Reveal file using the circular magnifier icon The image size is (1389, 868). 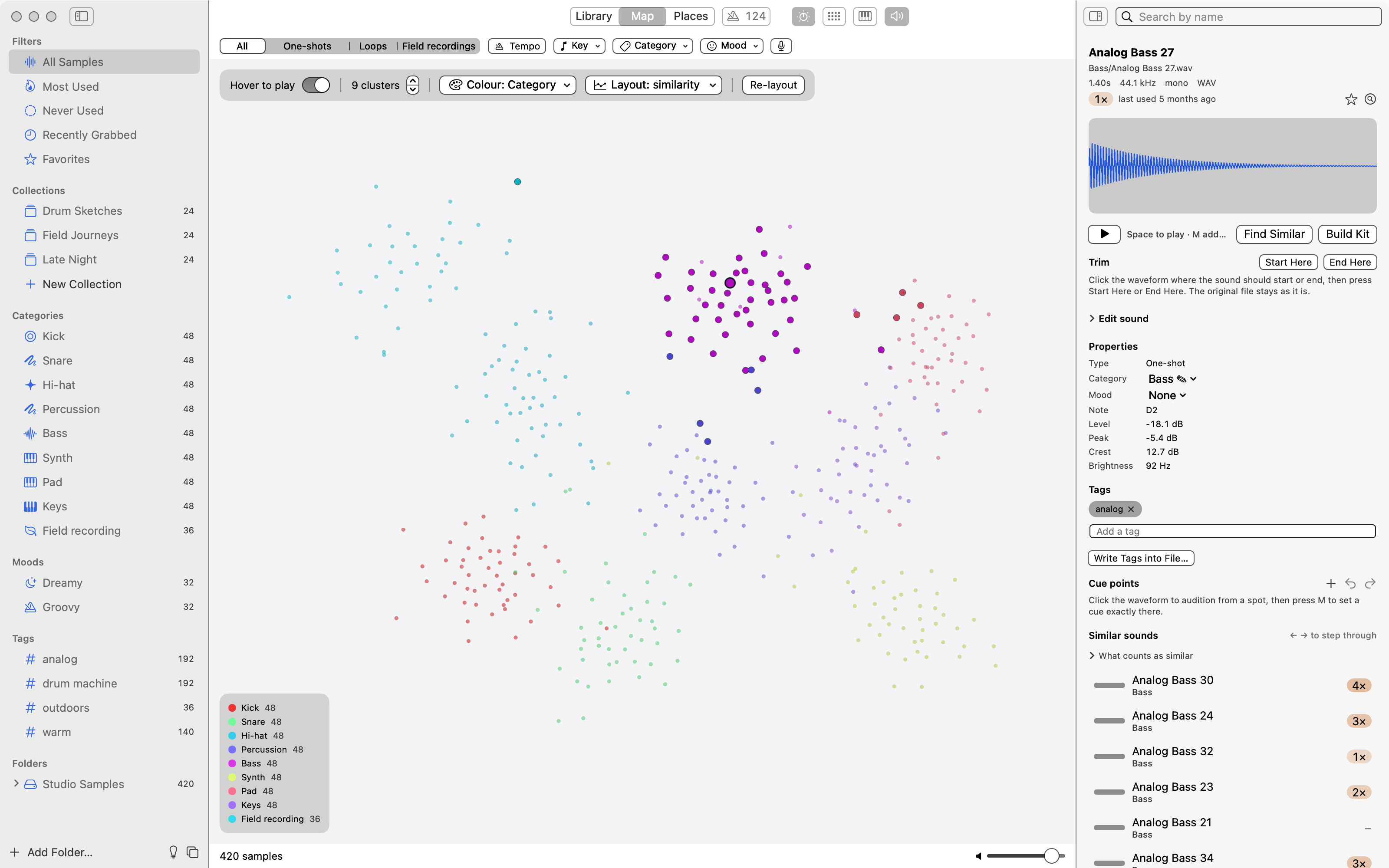tap(1370, 99)
